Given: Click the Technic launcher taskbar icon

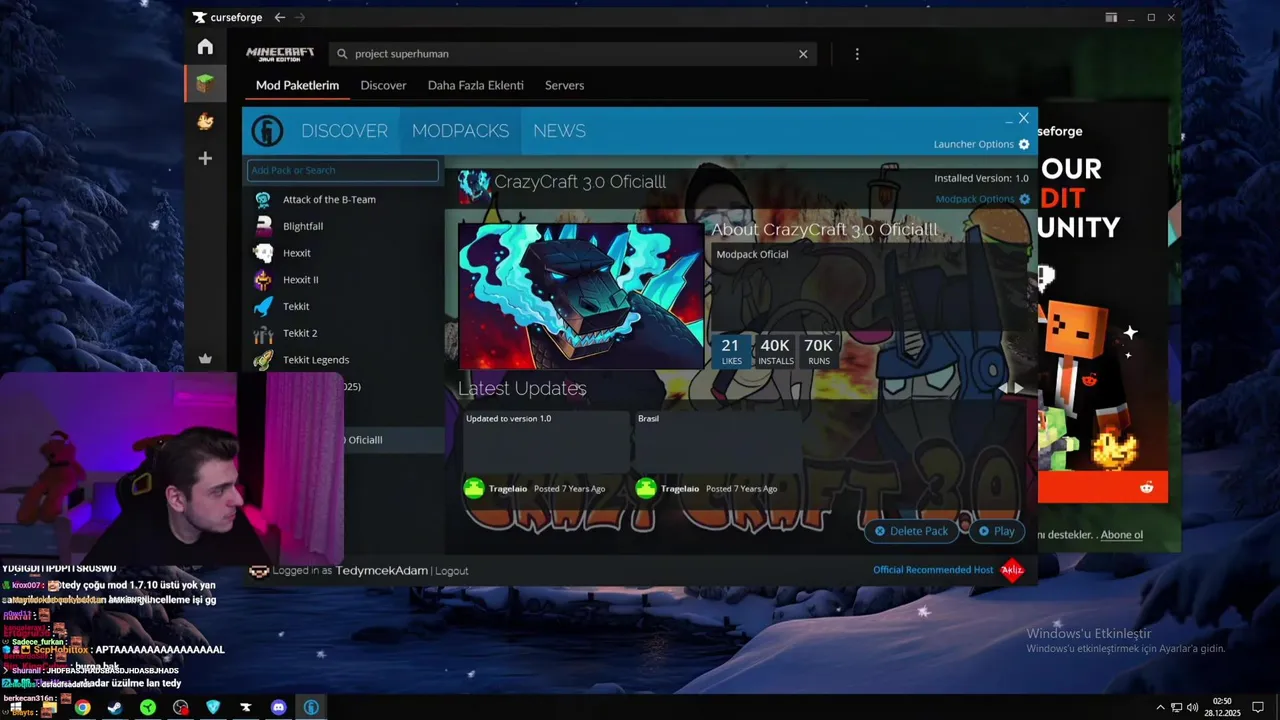Looking at the screenshot, I should tap(311, 707).
